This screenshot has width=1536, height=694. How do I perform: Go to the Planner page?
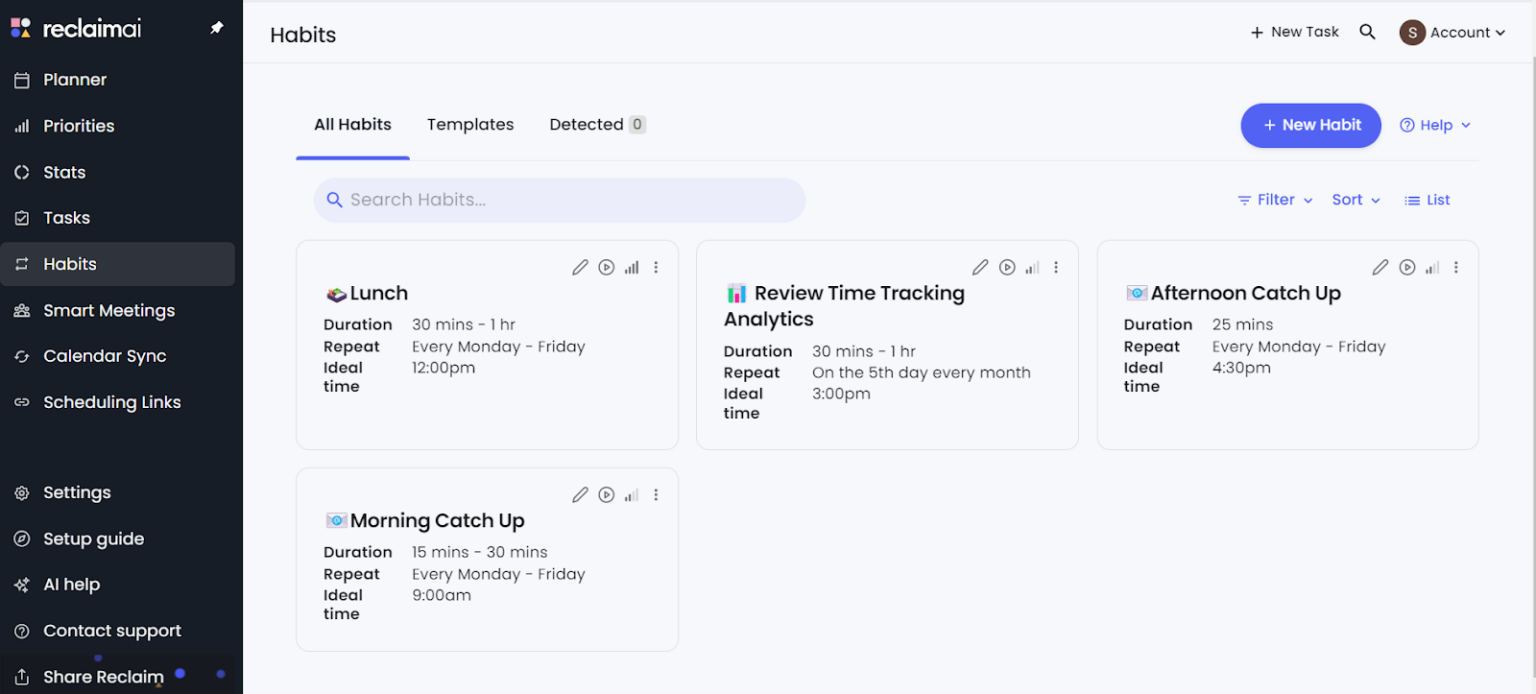75,79
